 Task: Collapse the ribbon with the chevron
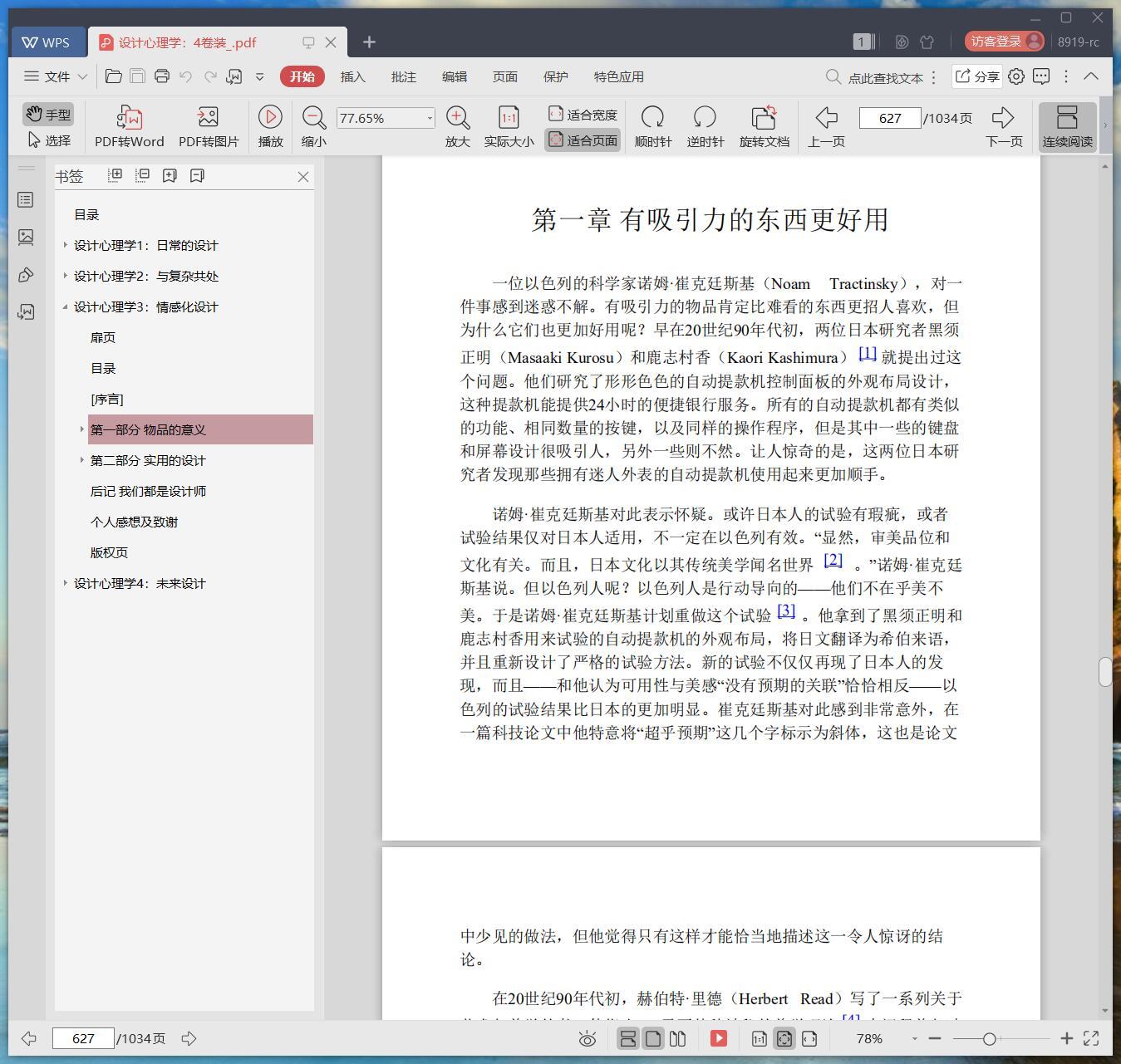pos(1091,76)
